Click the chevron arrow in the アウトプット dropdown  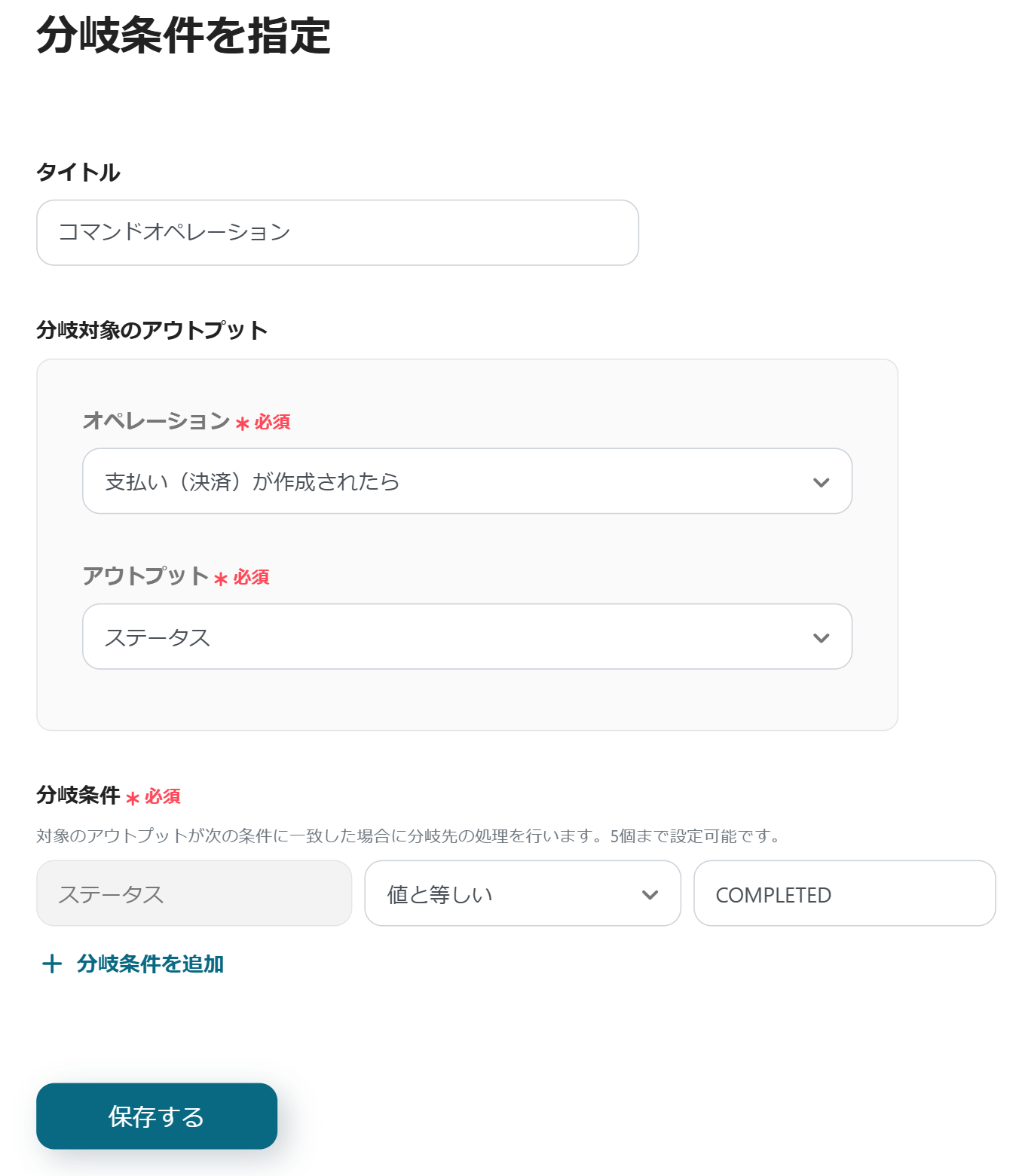coord(821,637)
